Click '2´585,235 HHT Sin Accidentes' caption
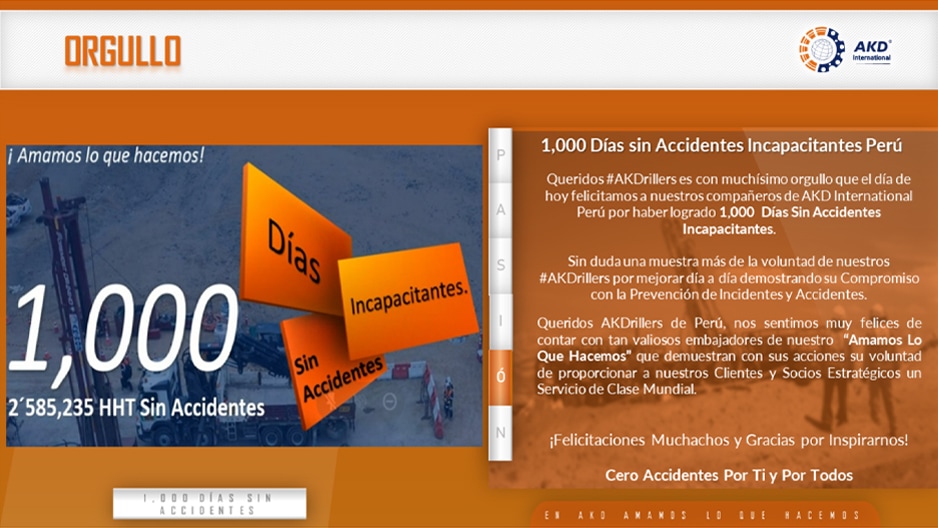This screenshot has height=528, width=938. 138,407
